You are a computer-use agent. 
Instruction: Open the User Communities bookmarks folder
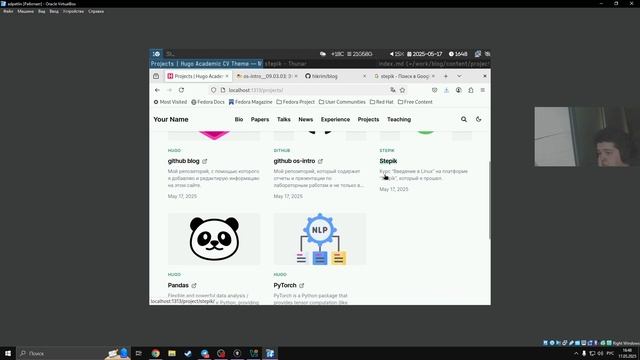pos(342,102)
